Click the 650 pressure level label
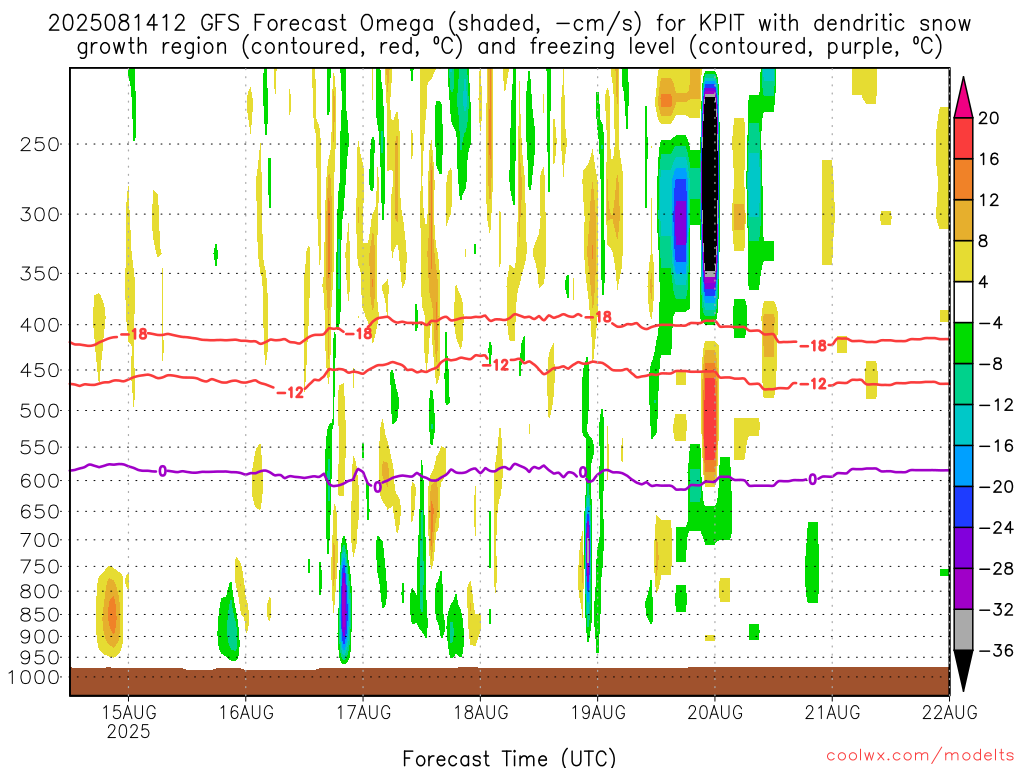The width and height of the screenshot is (1024, 768). tap(40, 511)
